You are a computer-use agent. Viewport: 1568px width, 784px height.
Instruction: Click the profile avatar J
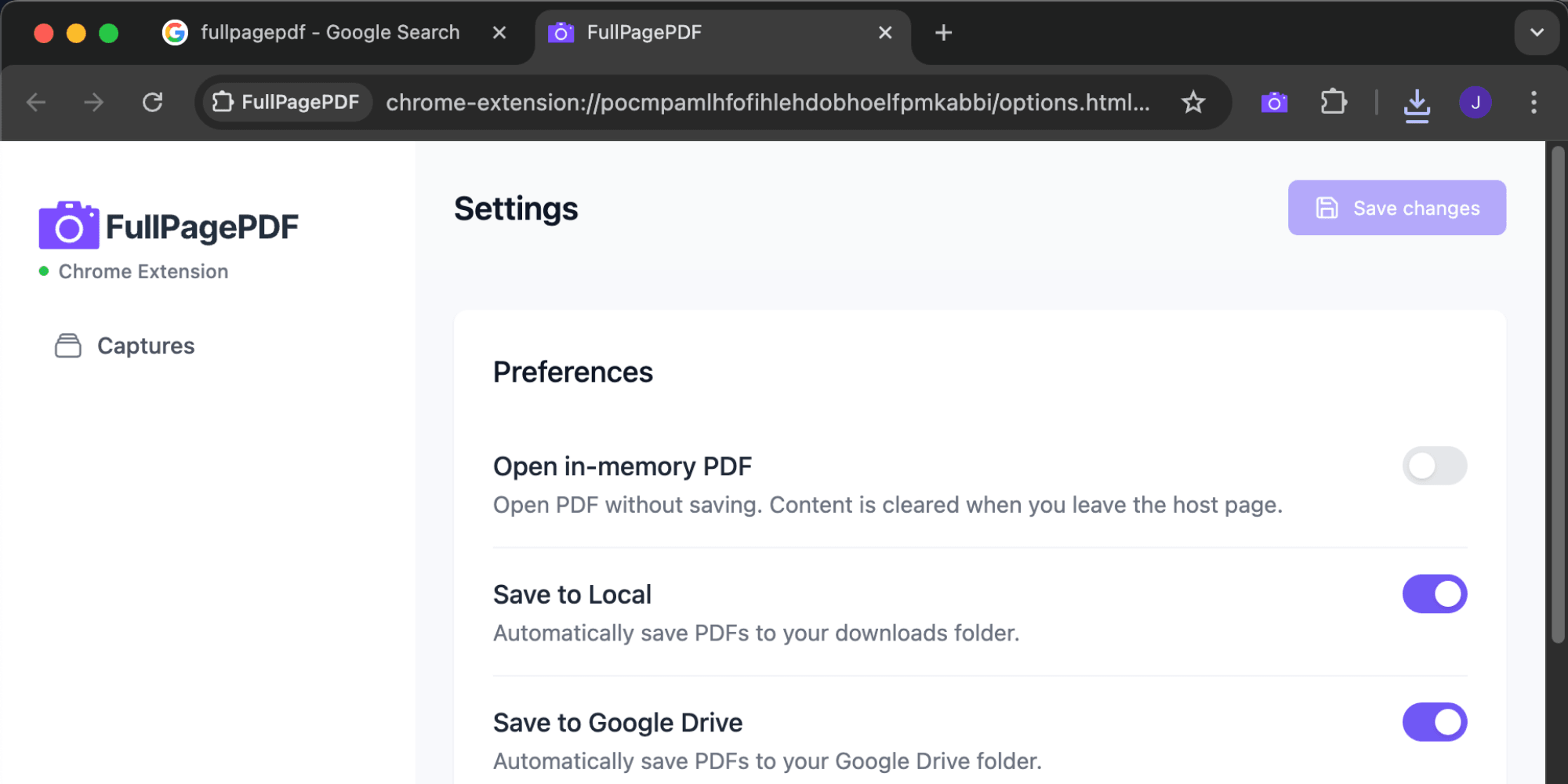click(1475, 102)
